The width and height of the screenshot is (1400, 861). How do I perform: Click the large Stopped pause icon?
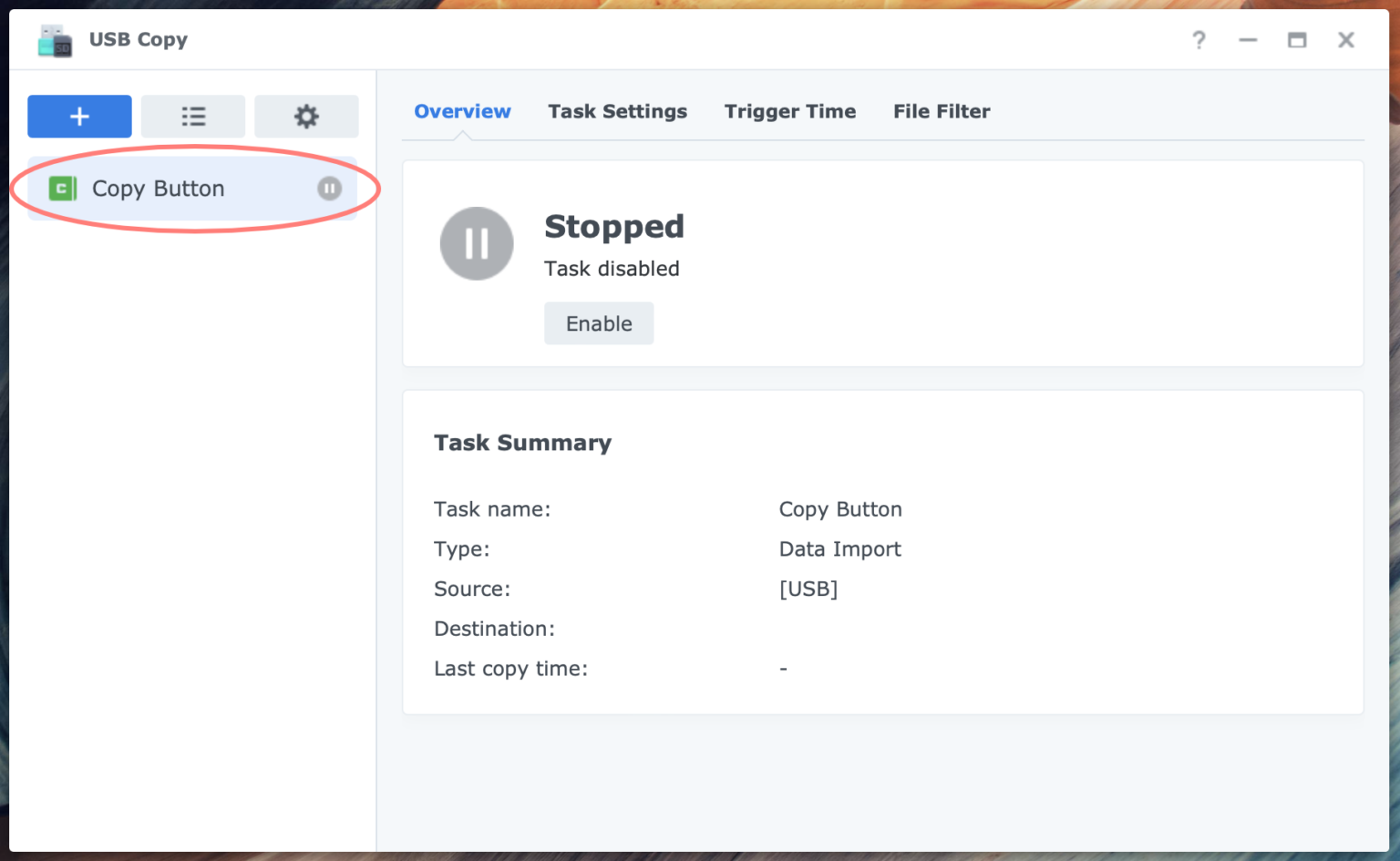(x=476, y=243)
